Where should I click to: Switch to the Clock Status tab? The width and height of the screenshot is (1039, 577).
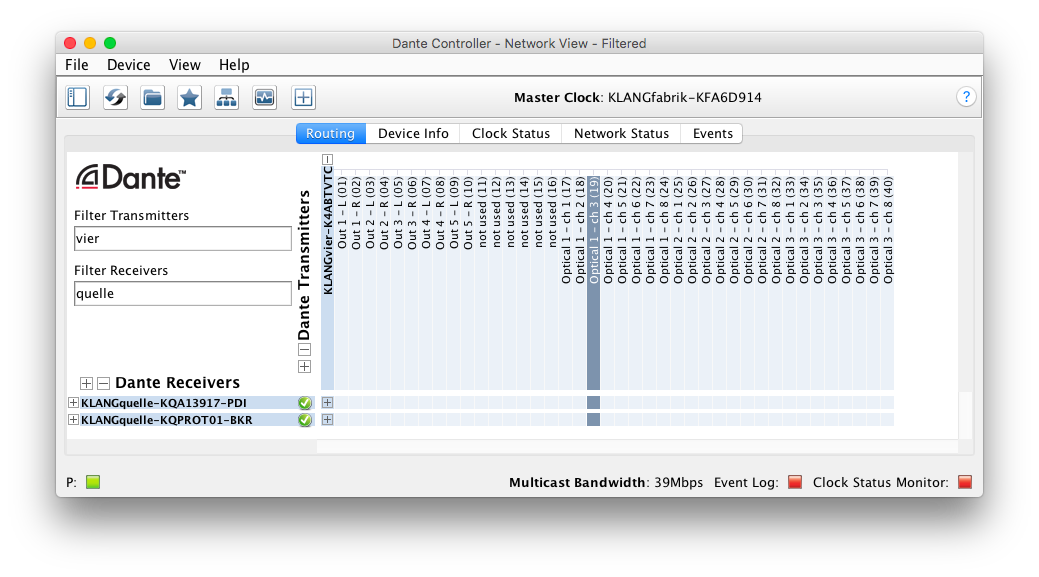click(x=511, y=133)
